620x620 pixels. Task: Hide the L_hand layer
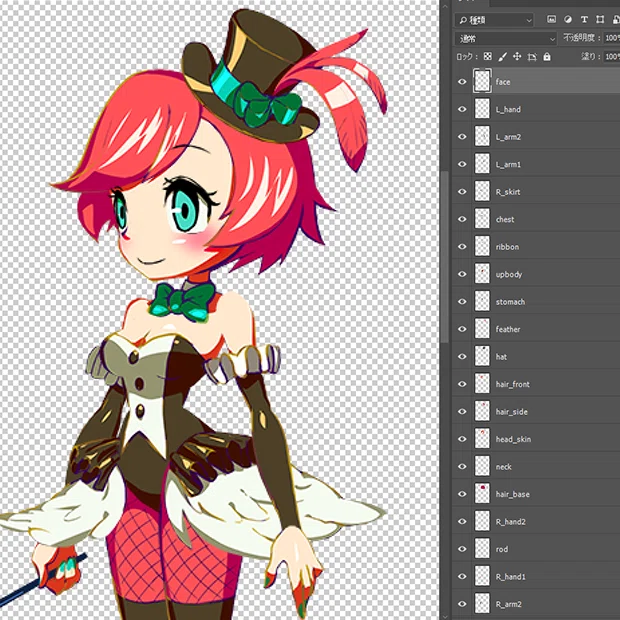pos(462,109)
